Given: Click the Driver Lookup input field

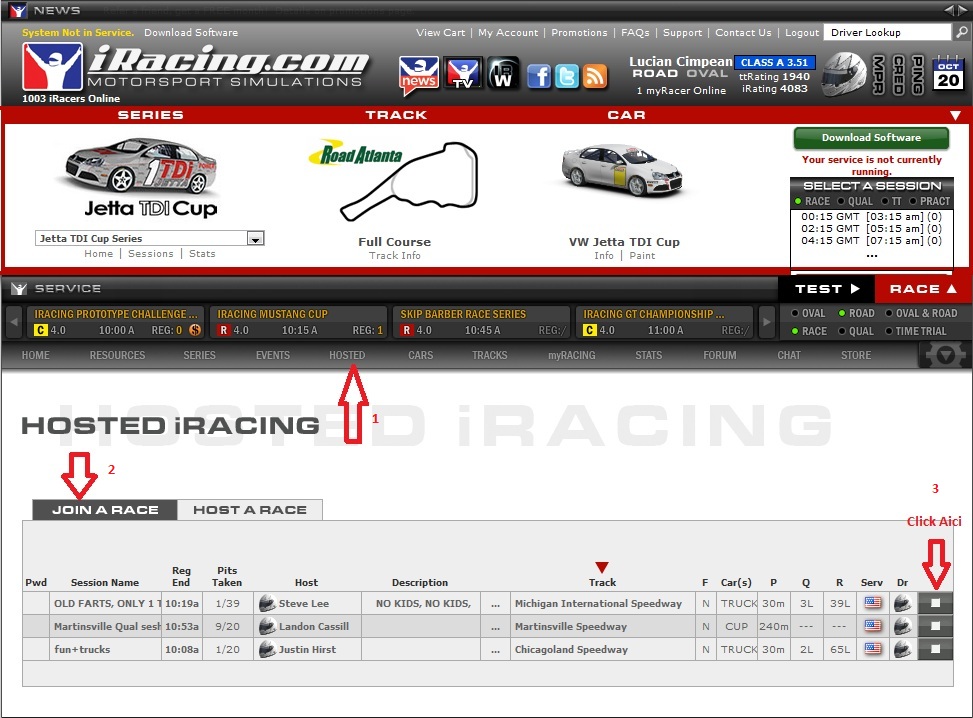Looking at the screenshot, I should pyautogui.click(x=887, y=32).
